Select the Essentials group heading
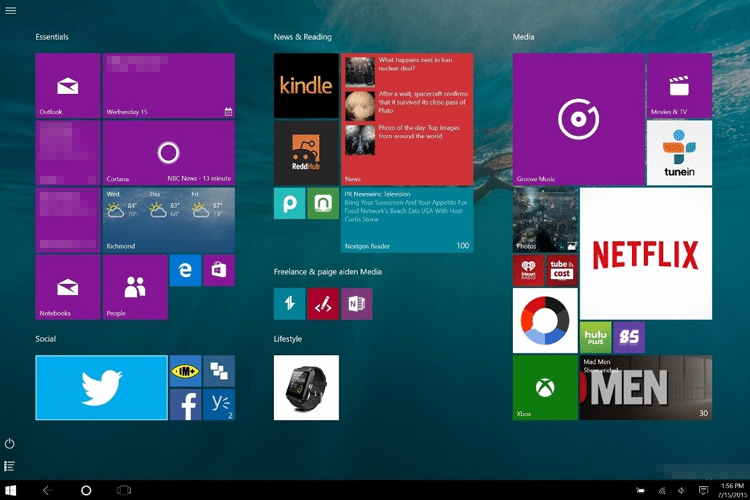 52,37
